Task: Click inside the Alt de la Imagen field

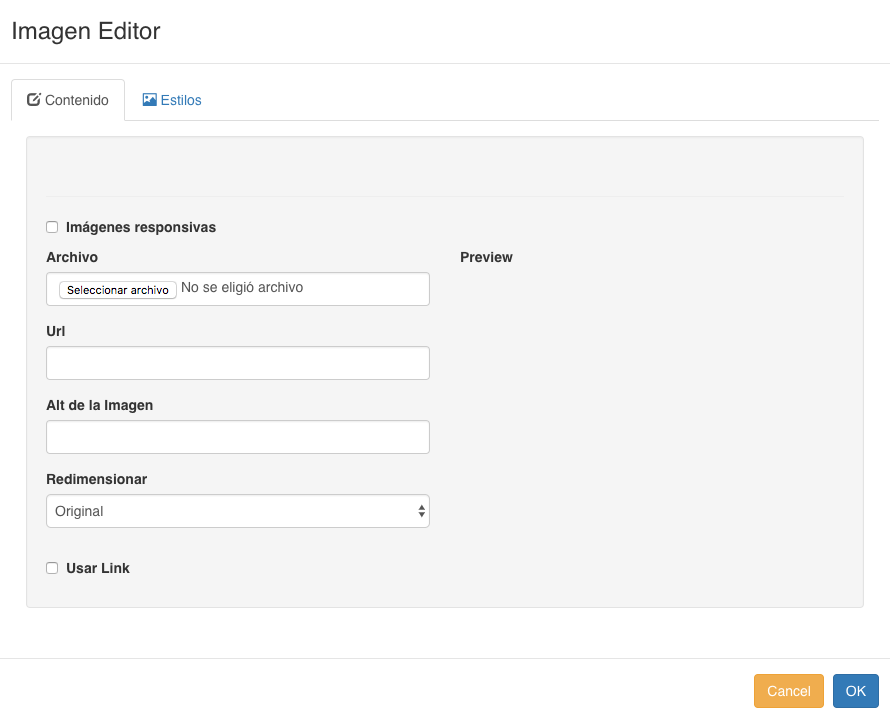Action: [238, 437]
